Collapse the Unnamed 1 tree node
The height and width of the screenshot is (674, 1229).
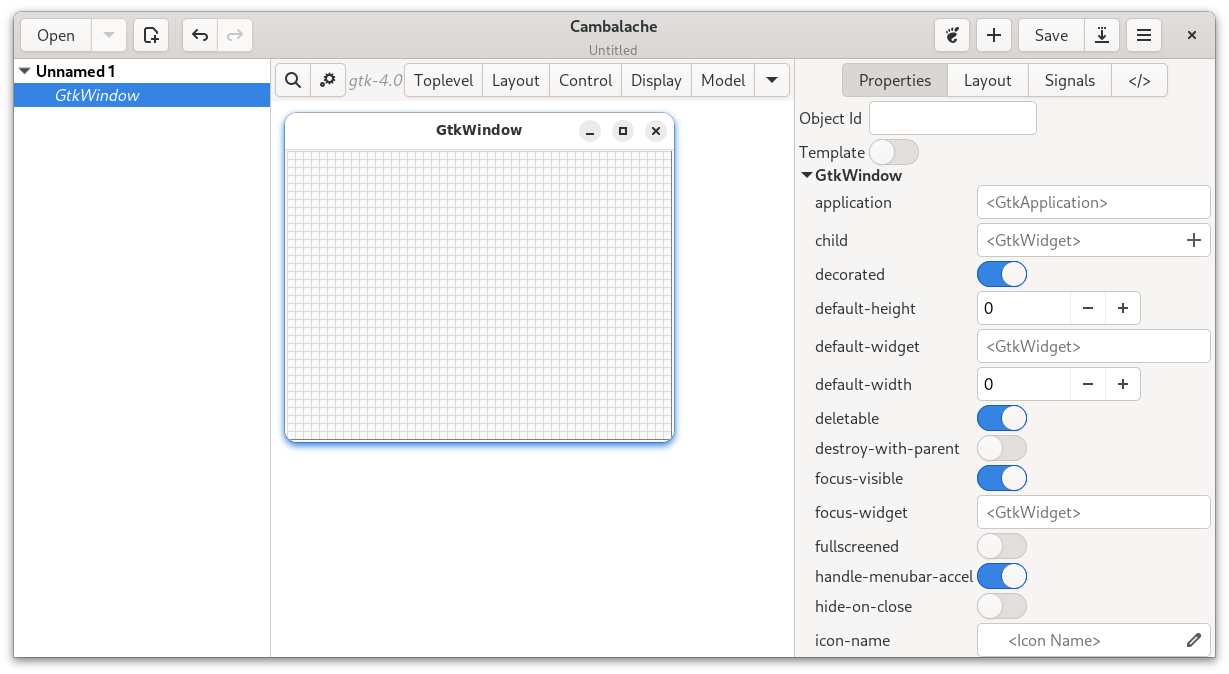[x=25, y=71]
